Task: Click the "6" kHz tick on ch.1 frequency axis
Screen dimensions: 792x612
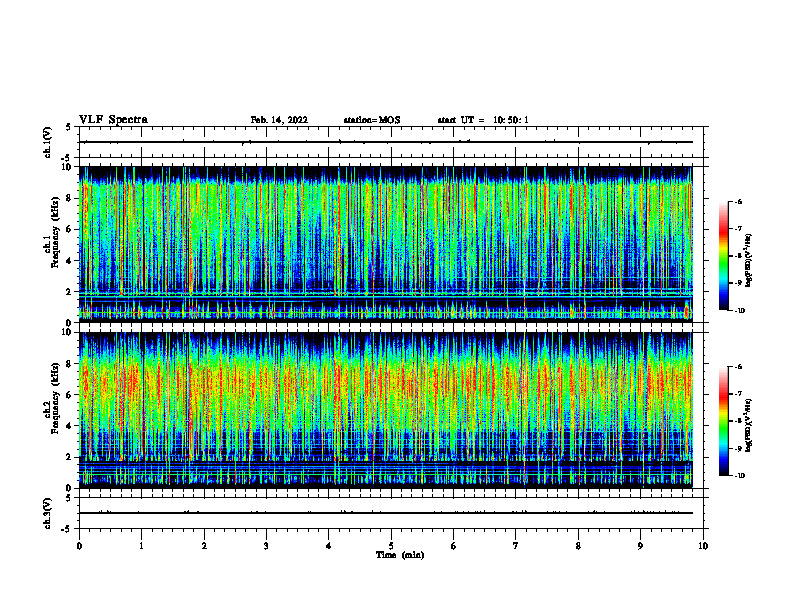Action: [70, 229]
